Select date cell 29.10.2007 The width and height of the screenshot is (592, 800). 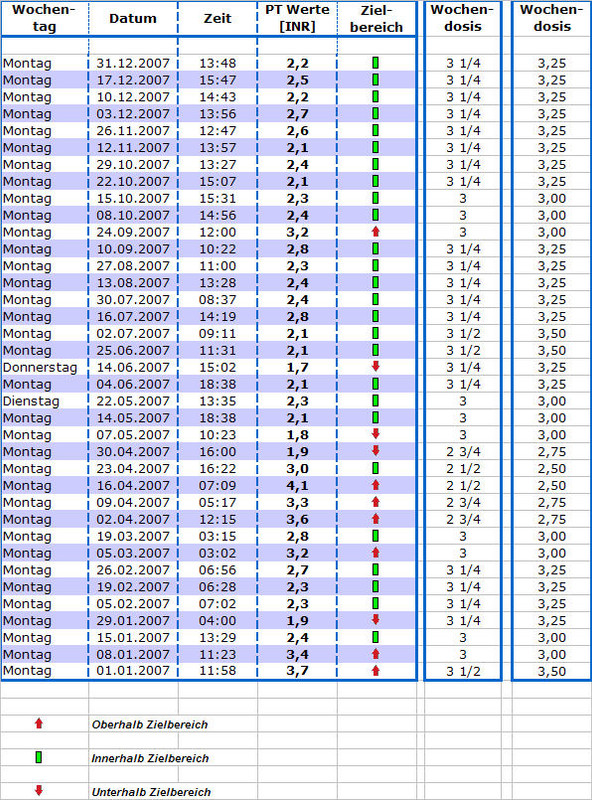point(133,165)
